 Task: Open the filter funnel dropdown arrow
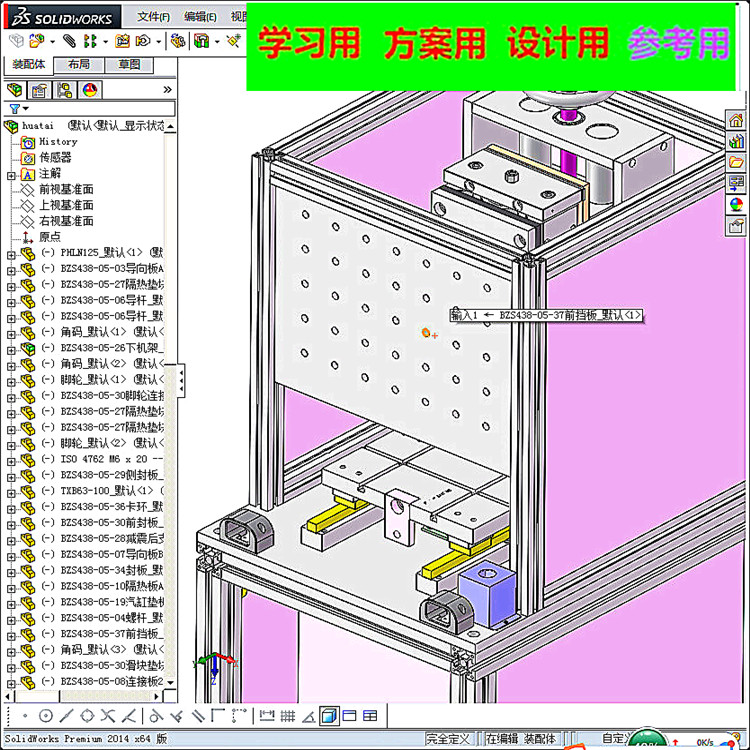click(26, 109)
